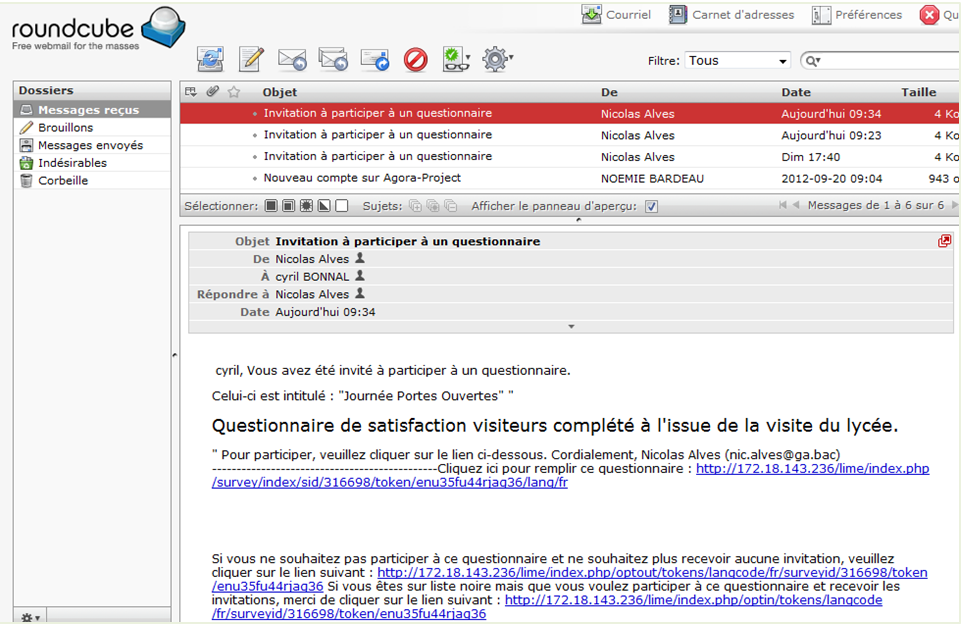The image size is (961, 624).
Task: Open Courriel mail section
Action: click(x=616, y=15)
